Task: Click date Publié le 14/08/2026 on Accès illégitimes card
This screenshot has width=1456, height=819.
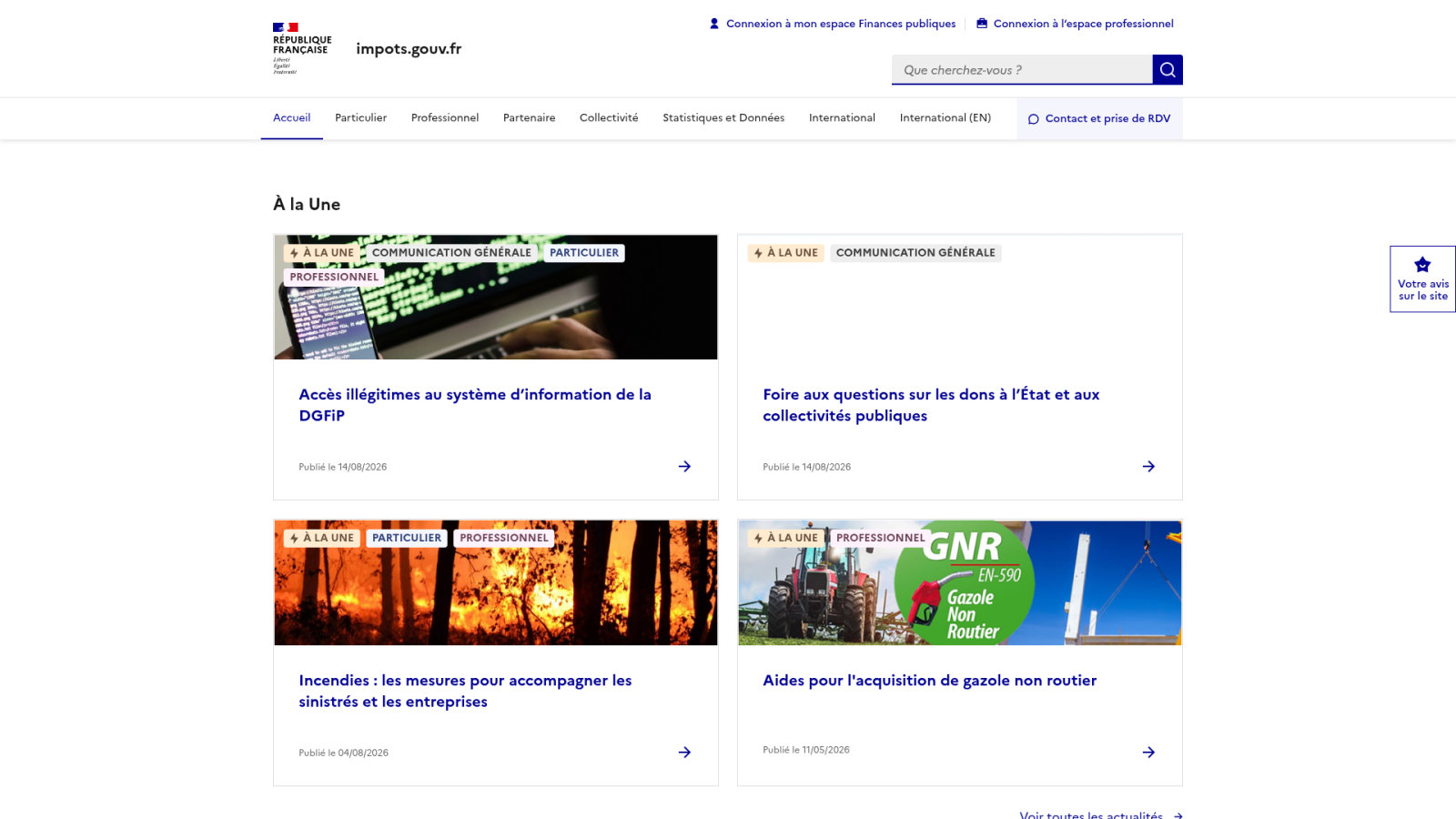Action: (343, 467)
